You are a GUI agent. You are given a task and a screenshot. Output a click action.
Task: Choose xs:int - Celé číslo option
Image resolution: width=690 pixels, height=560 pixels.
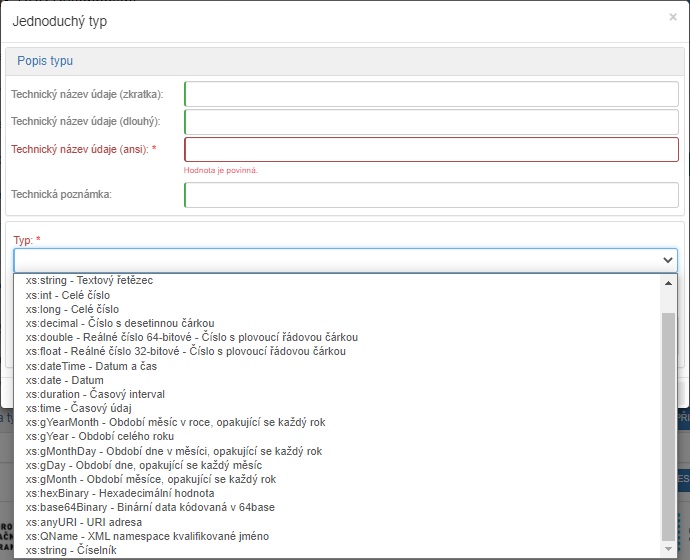point(68,296)
